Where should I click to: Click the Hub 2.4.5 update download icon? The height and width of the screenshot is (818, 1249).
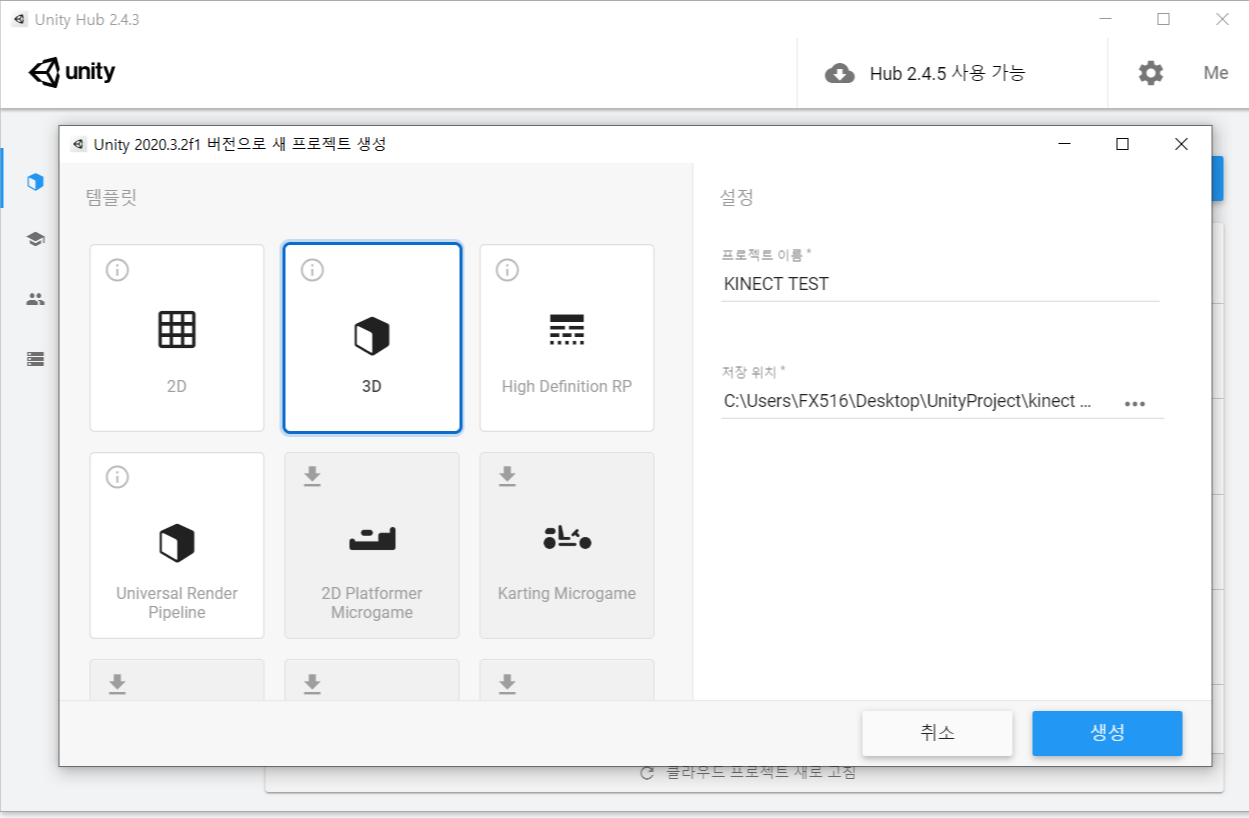(x=839, y=73)
